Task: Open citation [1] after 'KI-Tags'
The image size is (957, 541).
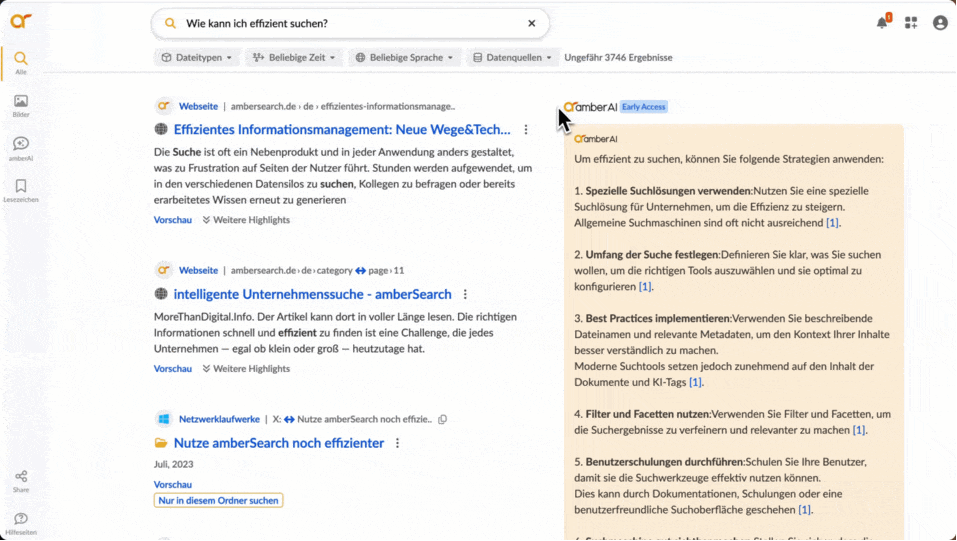Action: click(x=695, y=382)
